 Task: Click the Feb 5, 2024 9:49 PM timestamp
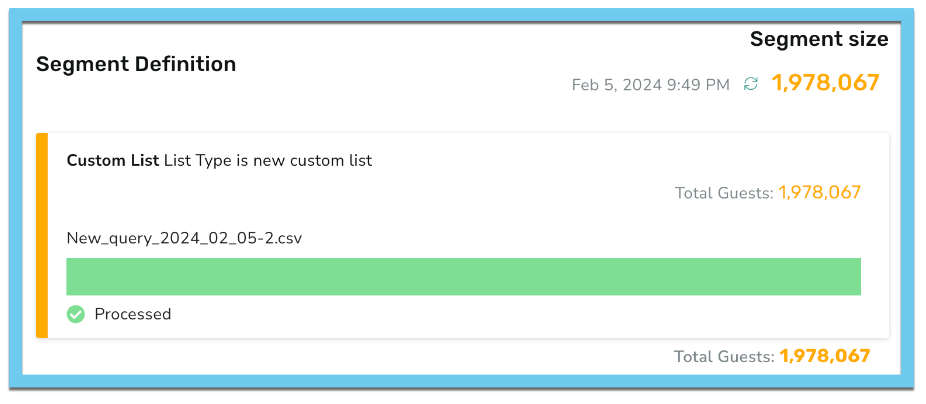pyautogui.click(x=651, y=85)
